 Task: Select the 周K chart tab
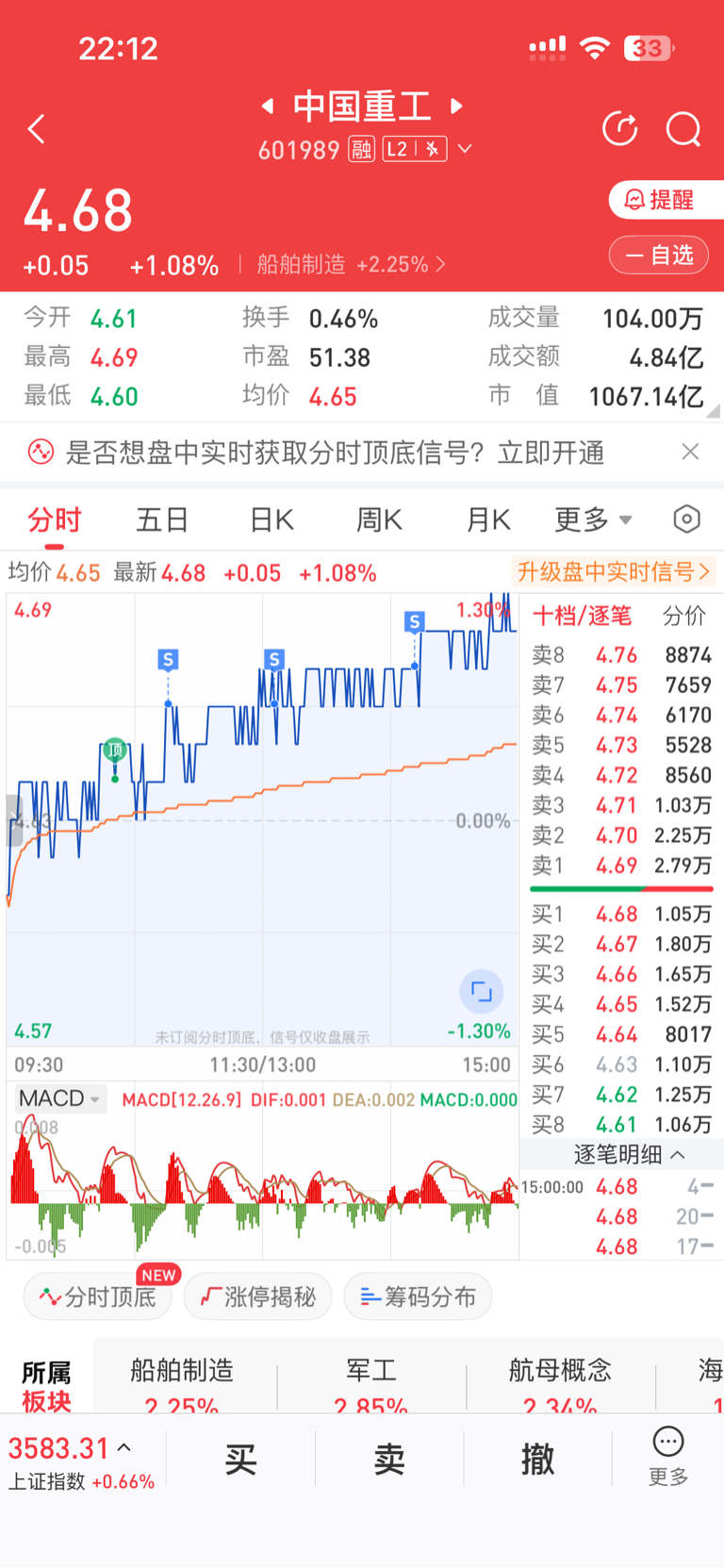pos(379,520)
